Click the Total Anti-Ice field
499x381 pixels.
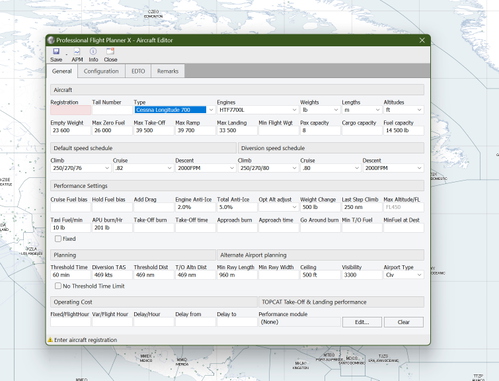[x=237, y=207]
